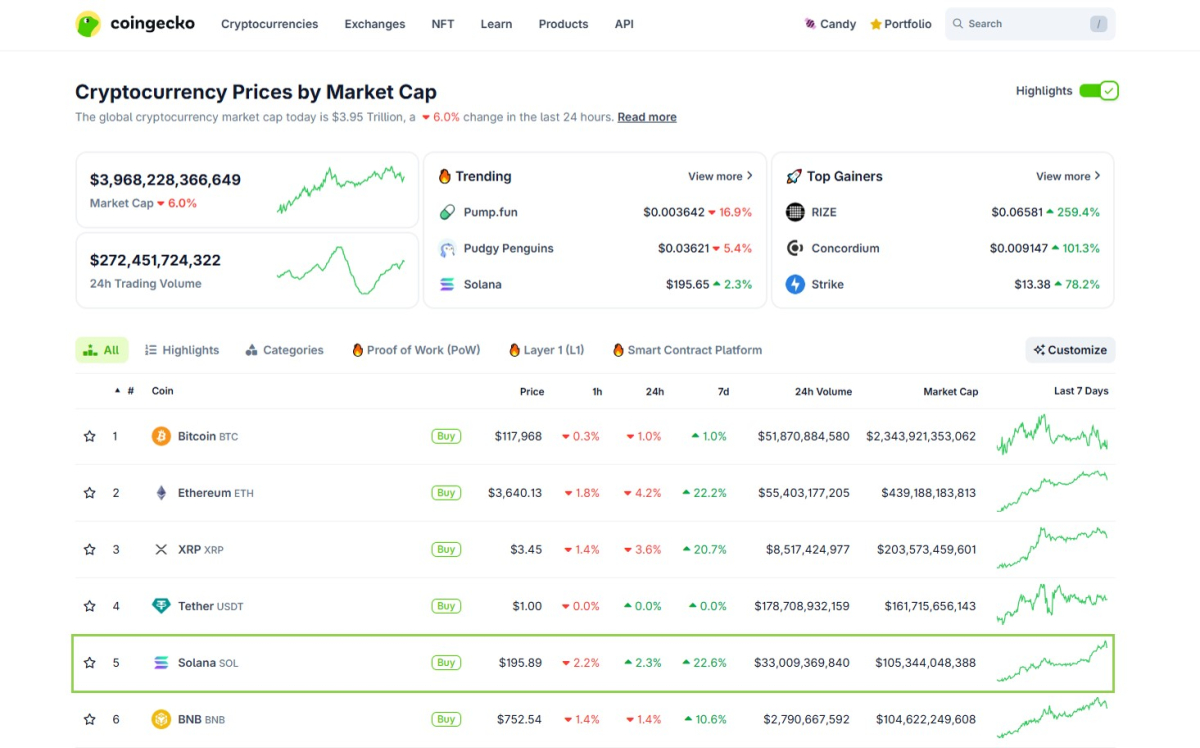The width and height of the screenshot is (1200, 748).
Task: Select the Proof of Work (PoW) tab
Action: (x=416, y=350)
